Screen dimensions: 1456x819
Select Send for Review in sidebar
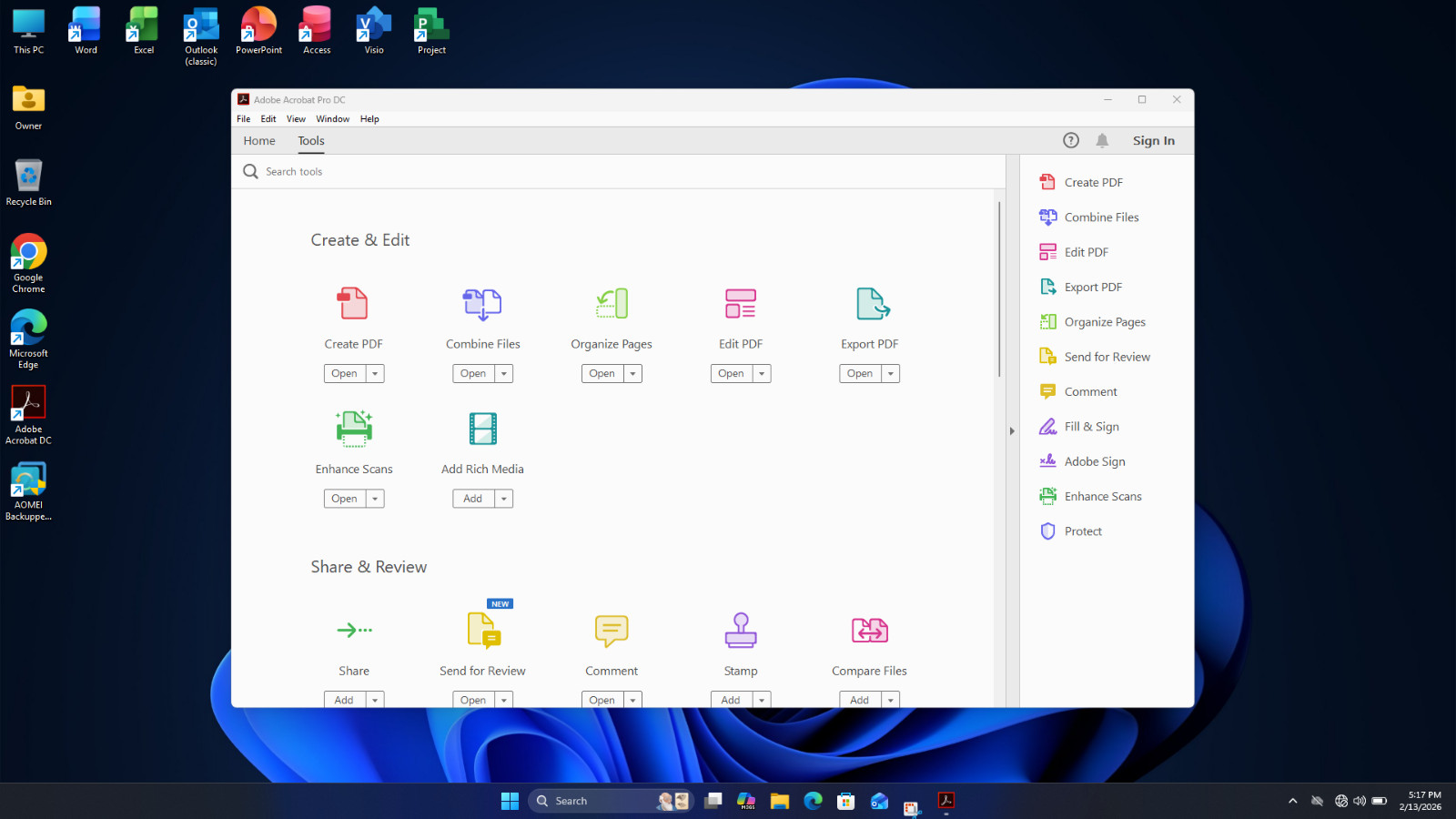[x=1095, y=357]
